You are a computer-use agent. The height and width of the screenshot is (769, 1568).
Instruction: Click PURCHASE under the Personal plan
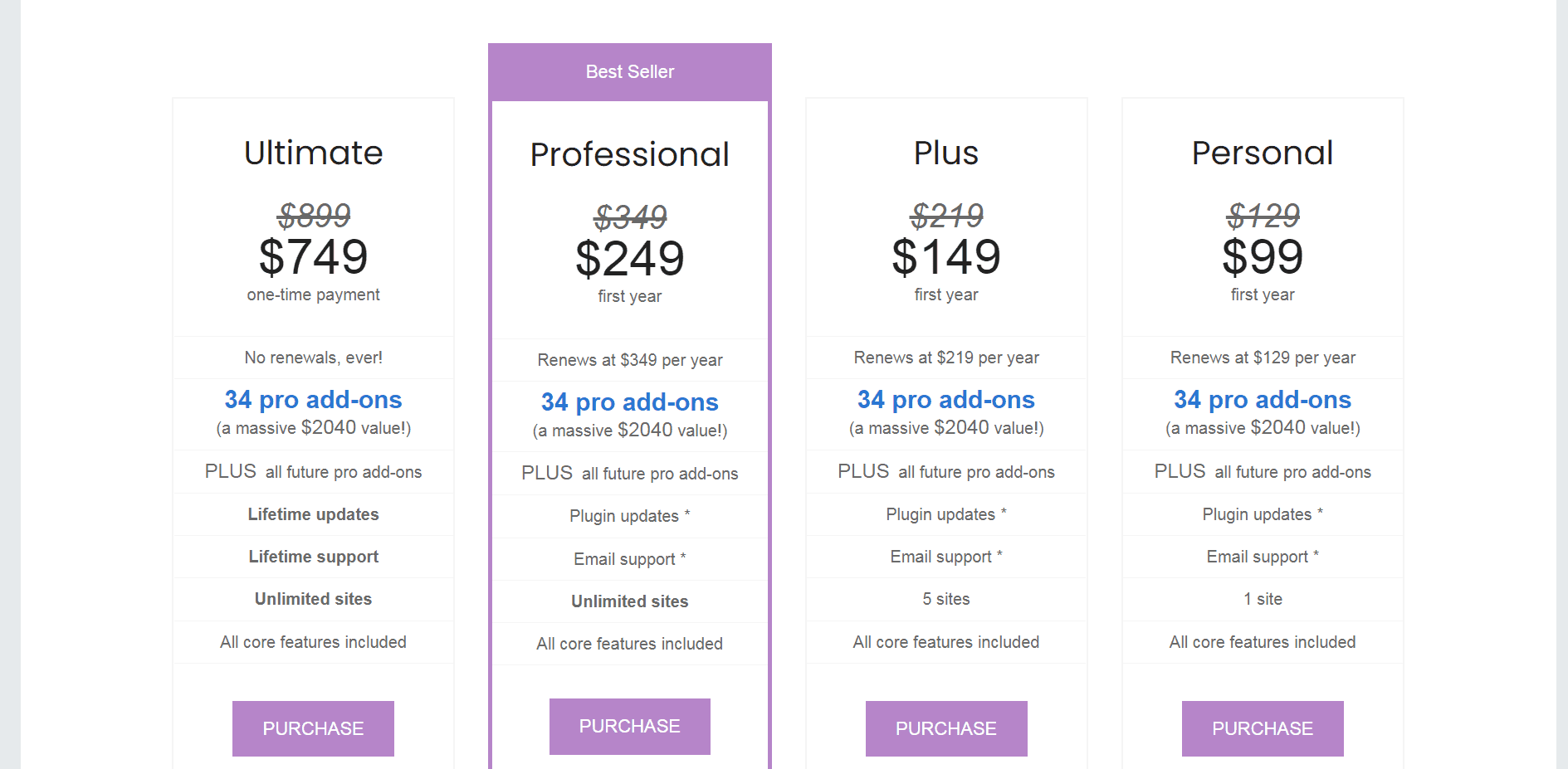(x=1262, y=728)
